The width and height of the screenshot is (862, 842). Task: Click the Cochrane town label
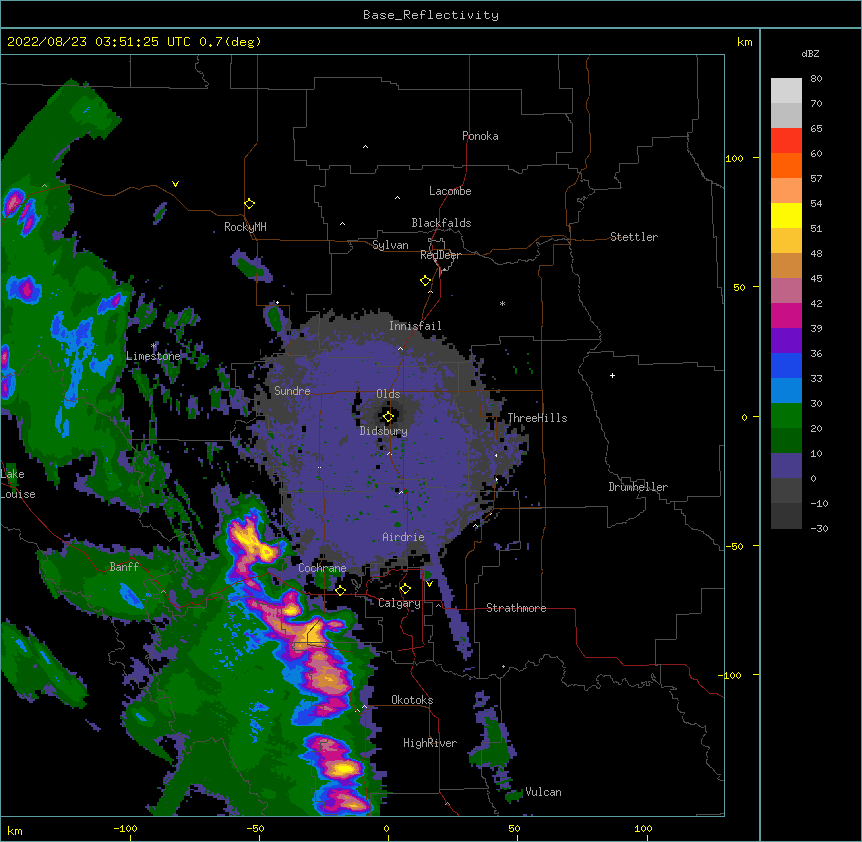click(x=322, y=568)
